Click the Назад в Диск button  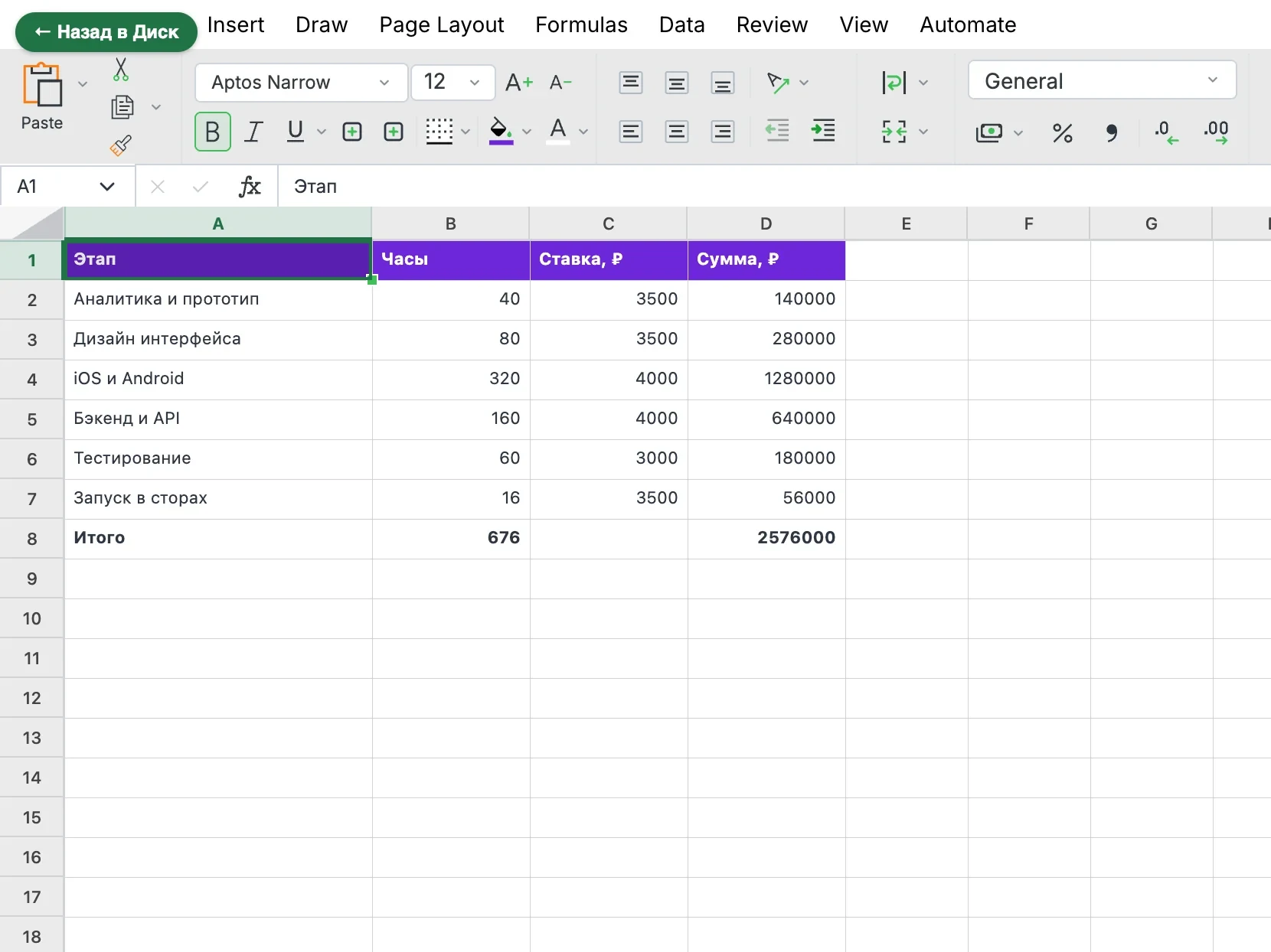pos(106,32)
